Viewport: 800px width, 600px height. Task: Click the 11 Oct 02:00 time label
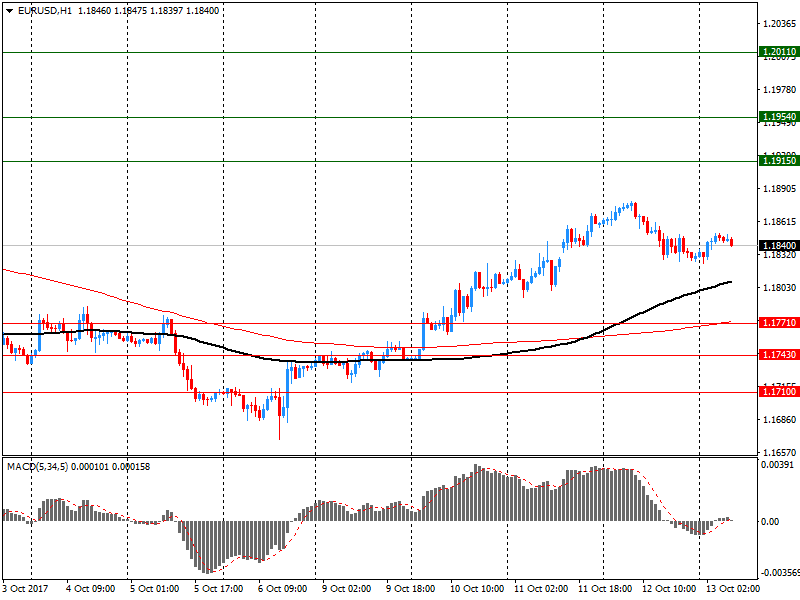[x=541, y=589]
